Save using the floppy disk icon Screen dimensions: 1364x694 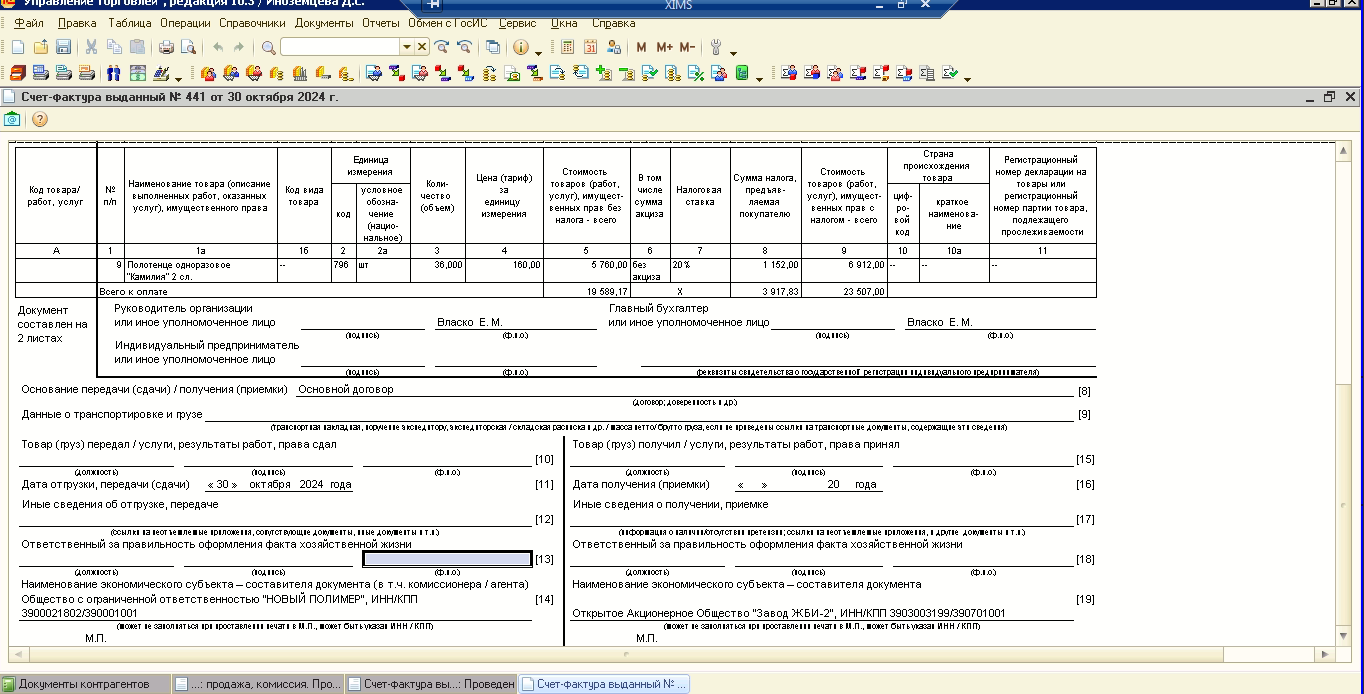click(63, 47)
